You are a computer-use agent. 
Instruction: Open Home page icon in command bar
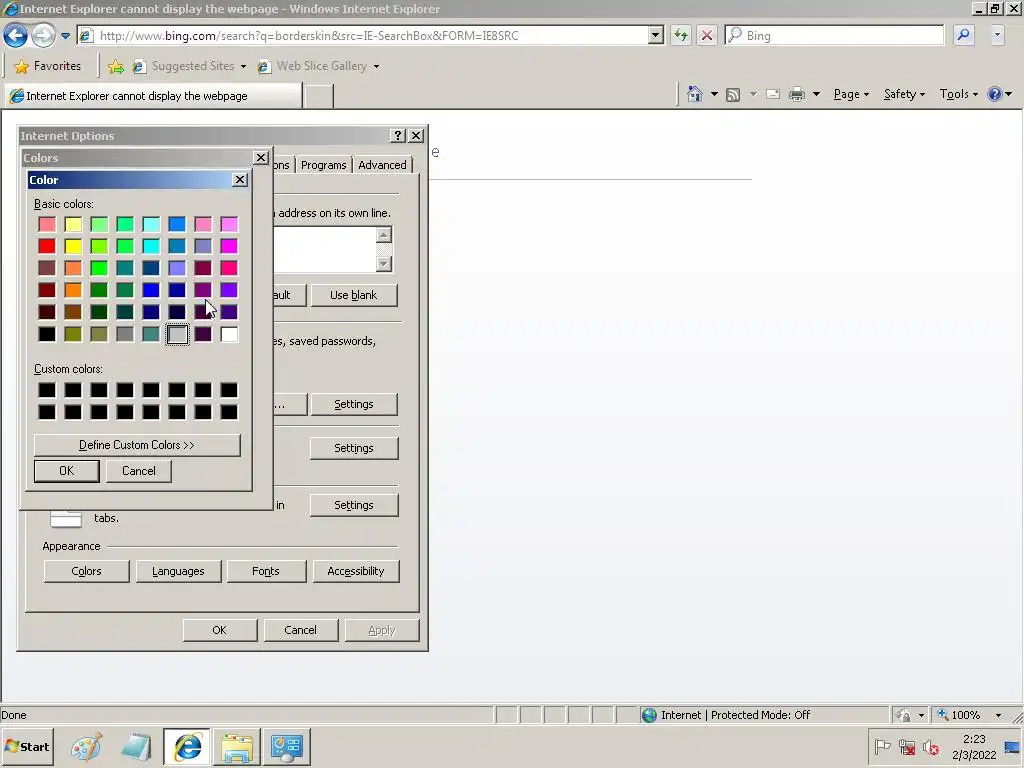pos(695,95)
